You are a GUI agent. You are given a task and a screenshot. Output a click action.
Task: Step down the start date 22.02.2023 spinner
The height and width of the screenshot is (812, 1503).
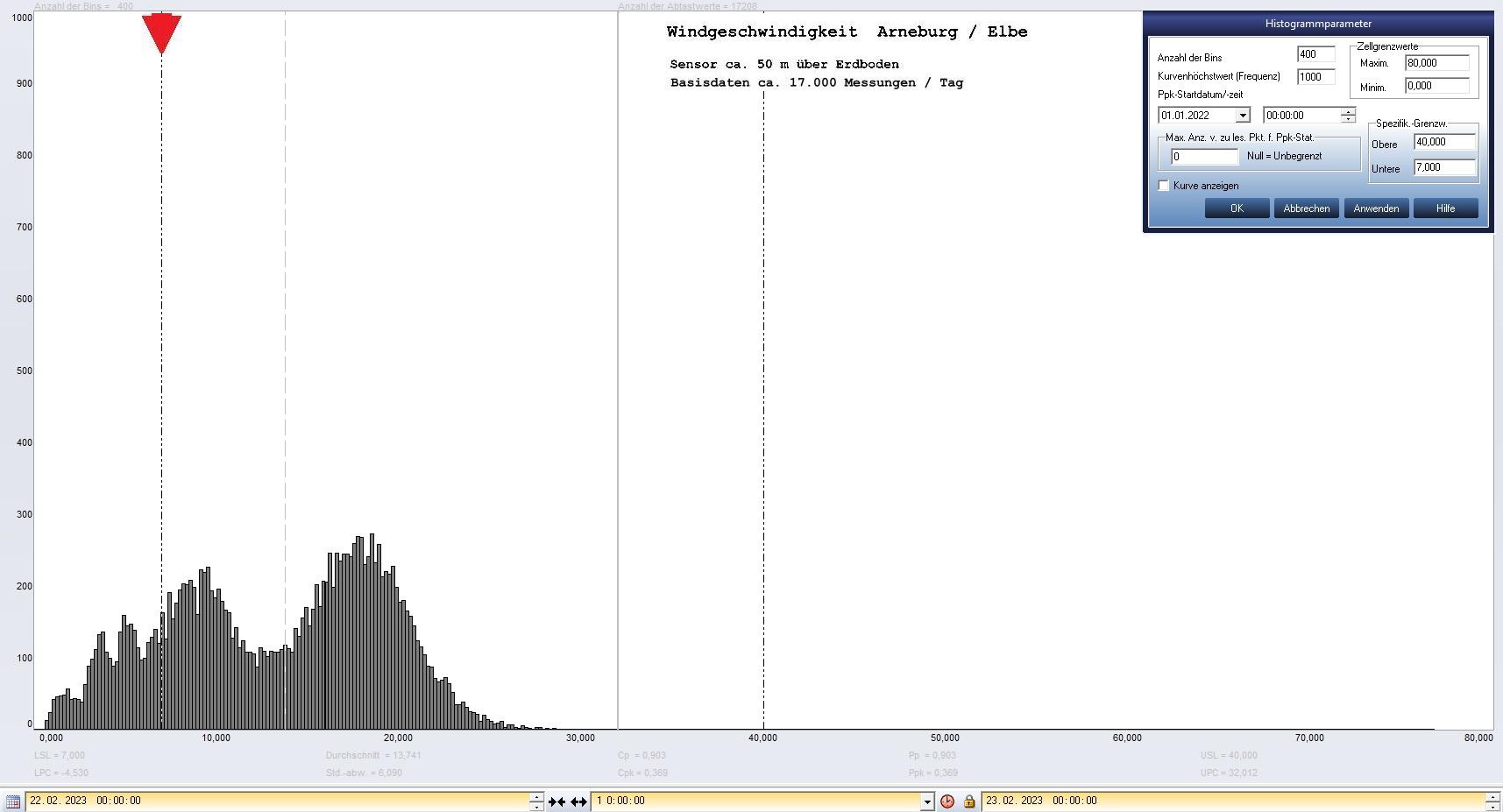coord(536,806)
